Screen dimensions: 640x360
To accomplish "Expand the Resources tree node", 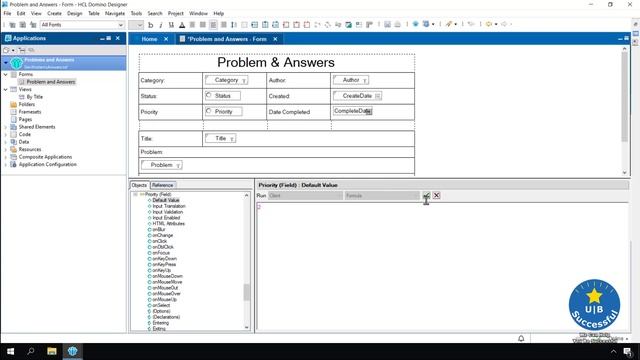I will [x=6, y=149].
